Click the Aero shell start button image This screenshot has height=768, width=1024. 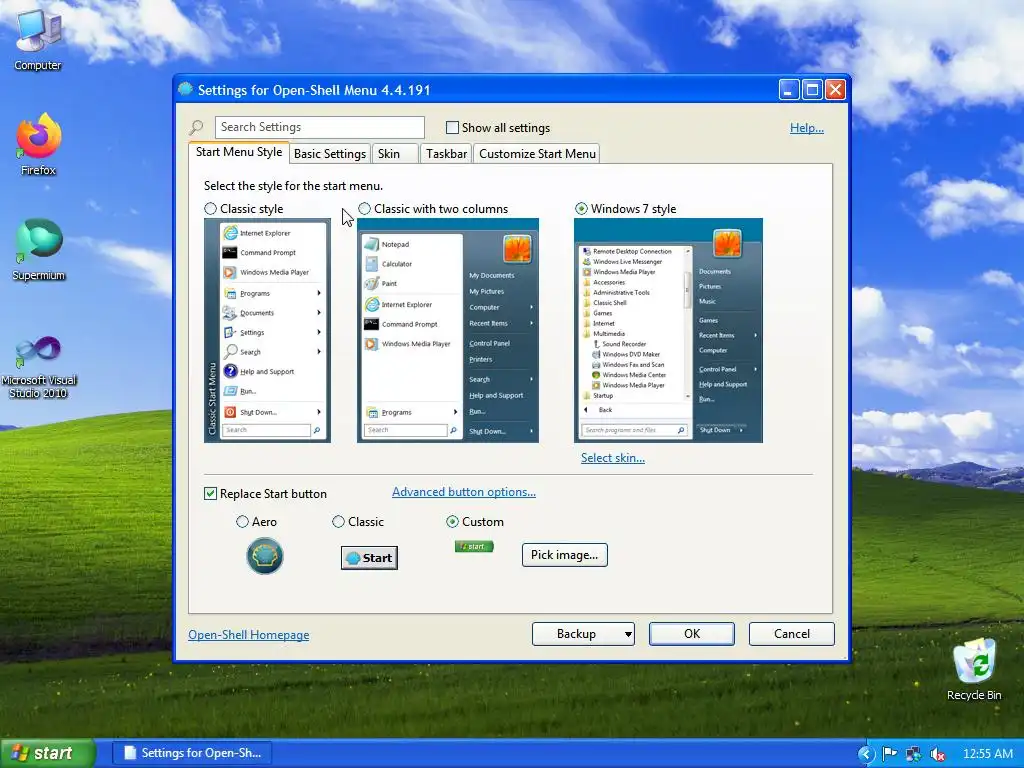coord(264,556)
